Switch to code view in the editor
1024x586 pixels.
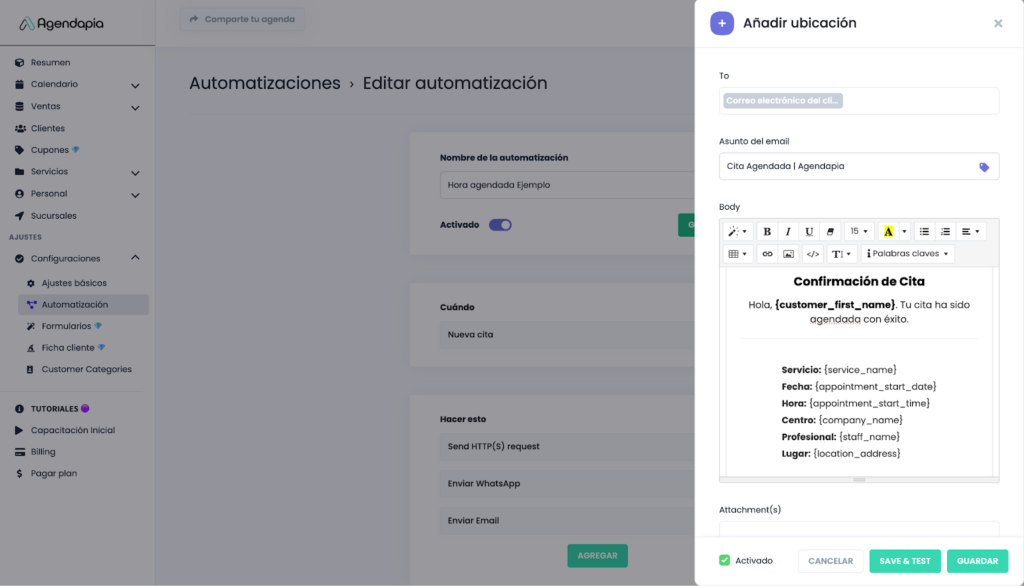tap(812, 254)
